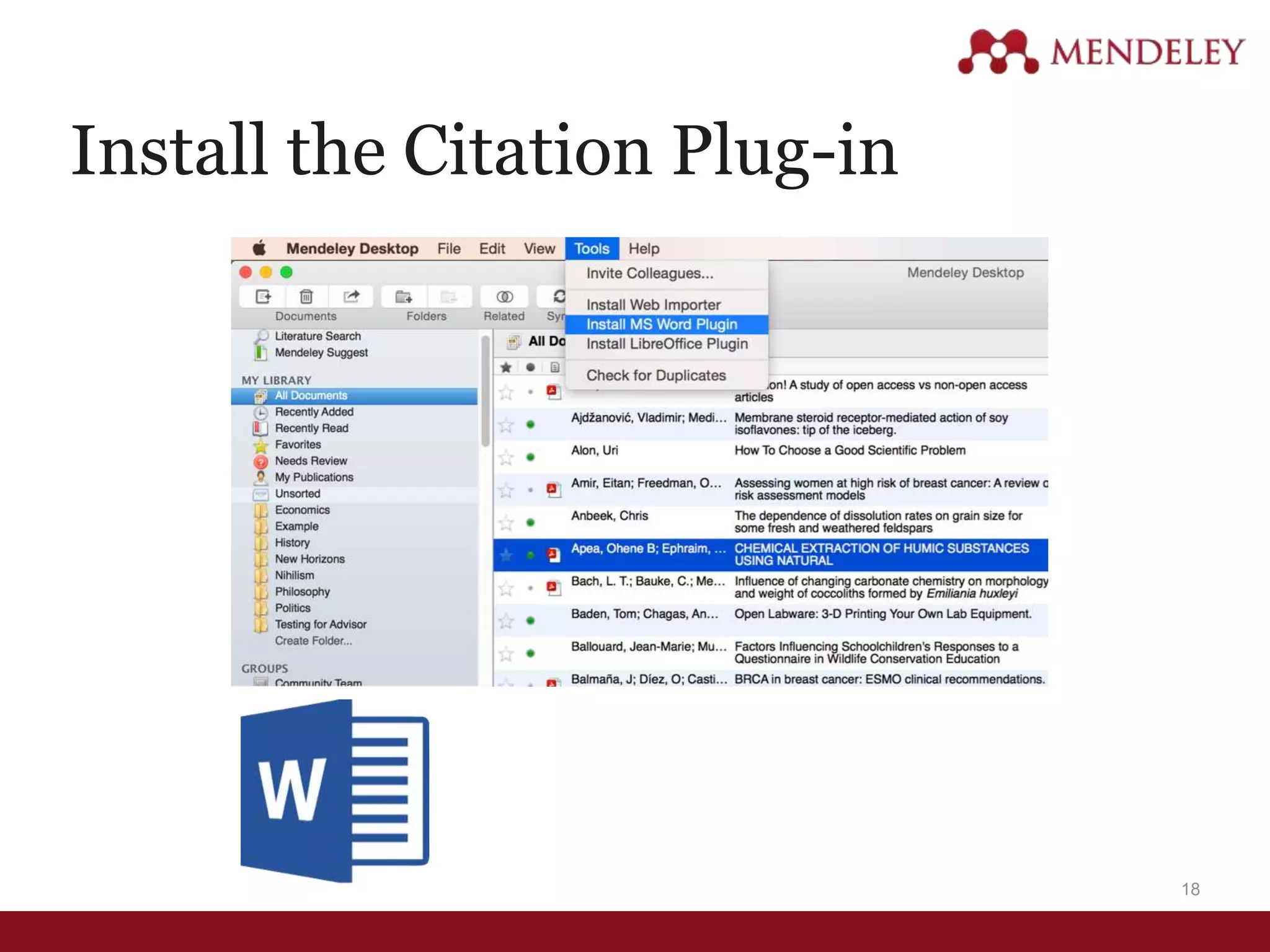Sort by document type column header
The width and height of the screenshot is (1270, 952).
(554, 367)
